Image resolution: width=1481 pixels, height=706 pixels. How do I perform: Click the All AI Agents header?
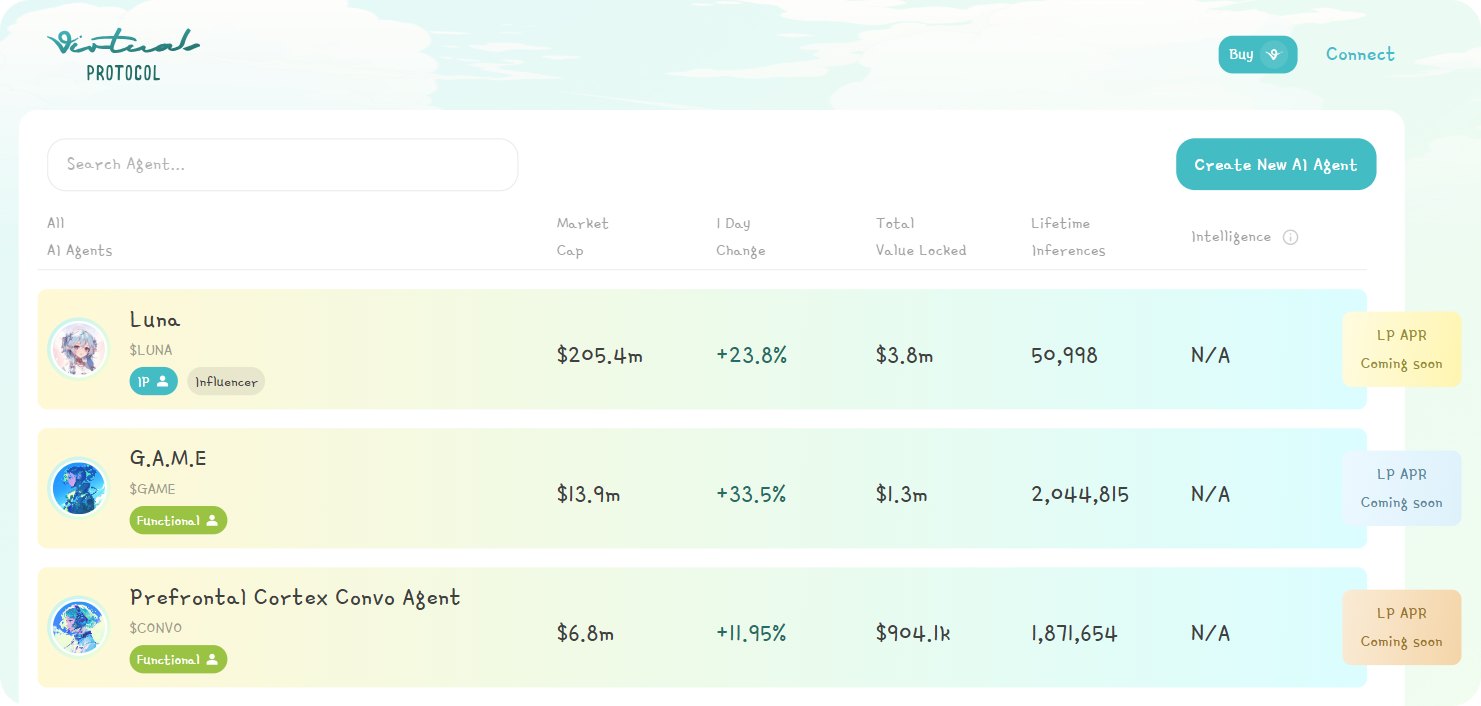click(79, 237)
